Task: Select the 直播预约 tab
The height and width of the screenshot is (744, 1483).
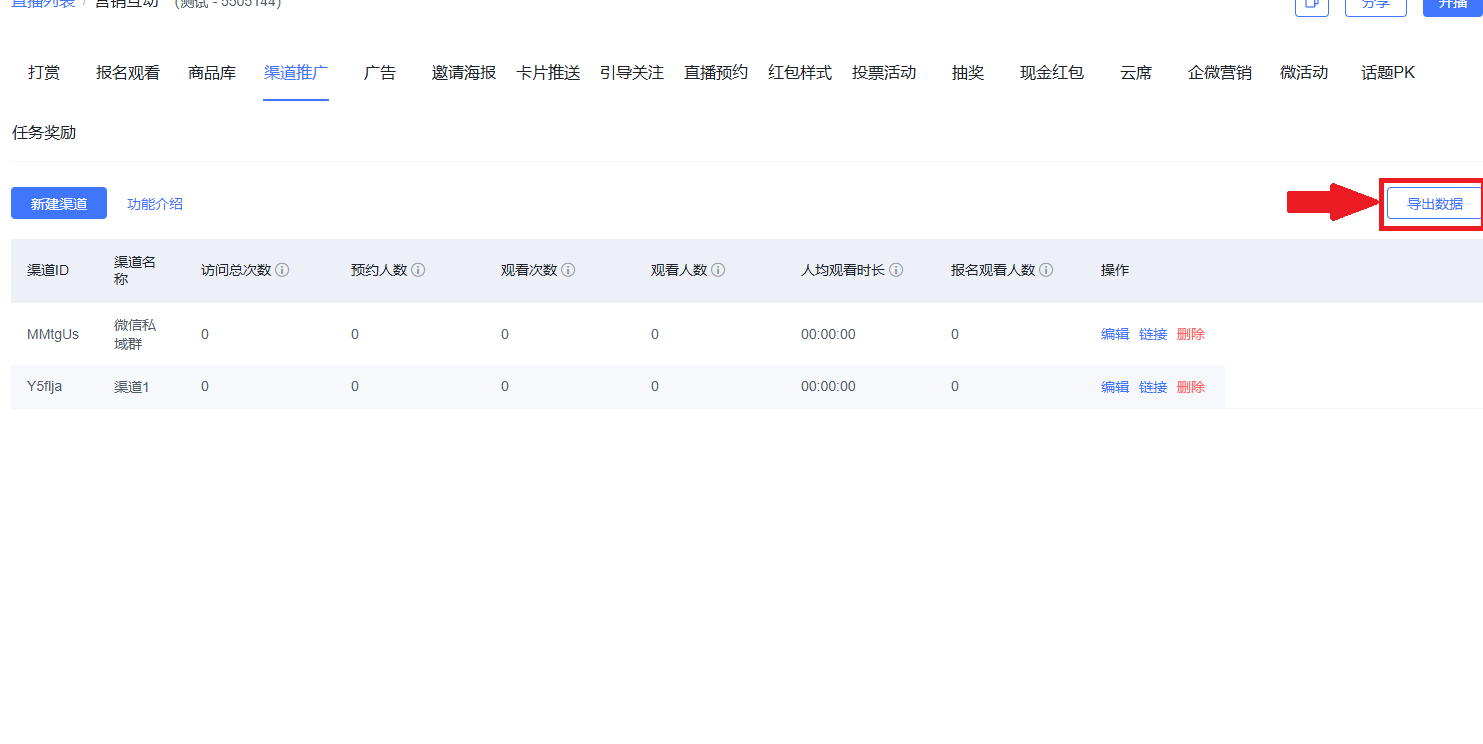Action: click(716, 73)
